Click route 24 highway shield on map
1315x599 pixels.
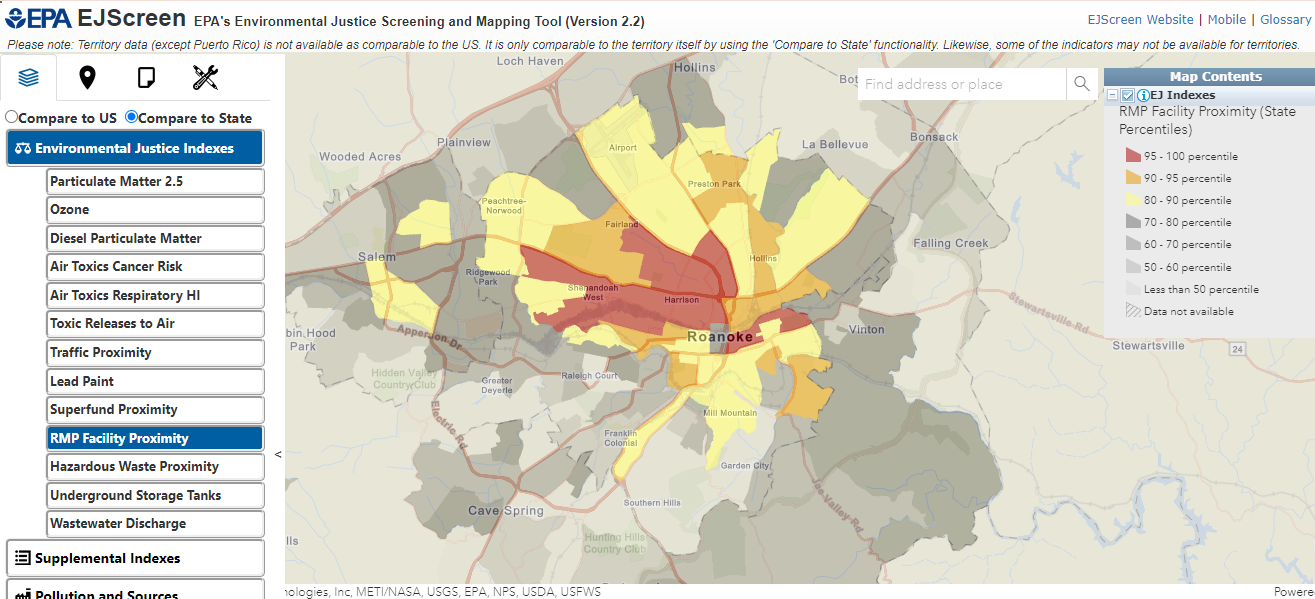[x=1238, y=349]
